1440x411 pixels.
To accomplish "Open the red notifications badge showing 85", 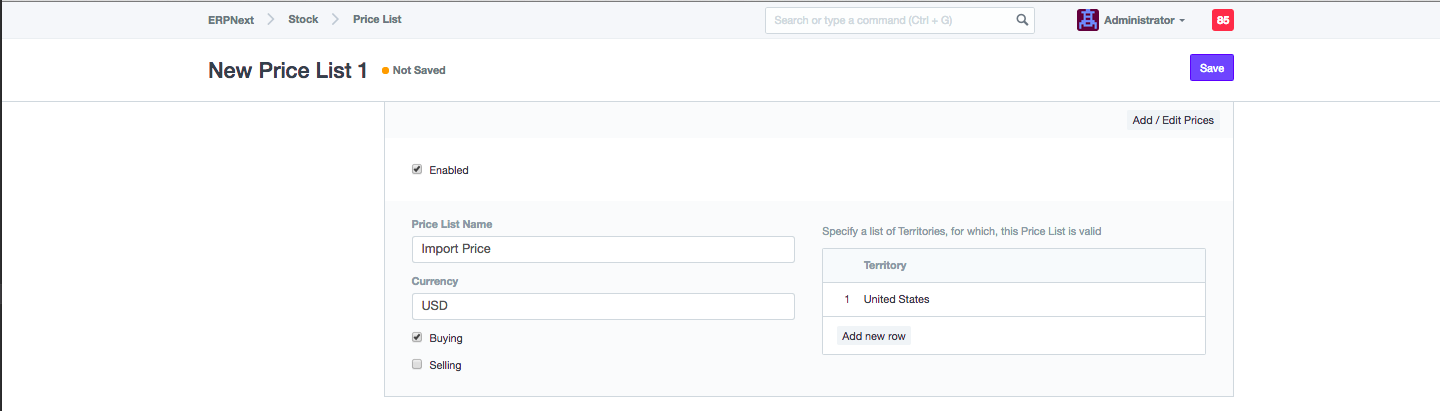I will tap(1222, 20).
